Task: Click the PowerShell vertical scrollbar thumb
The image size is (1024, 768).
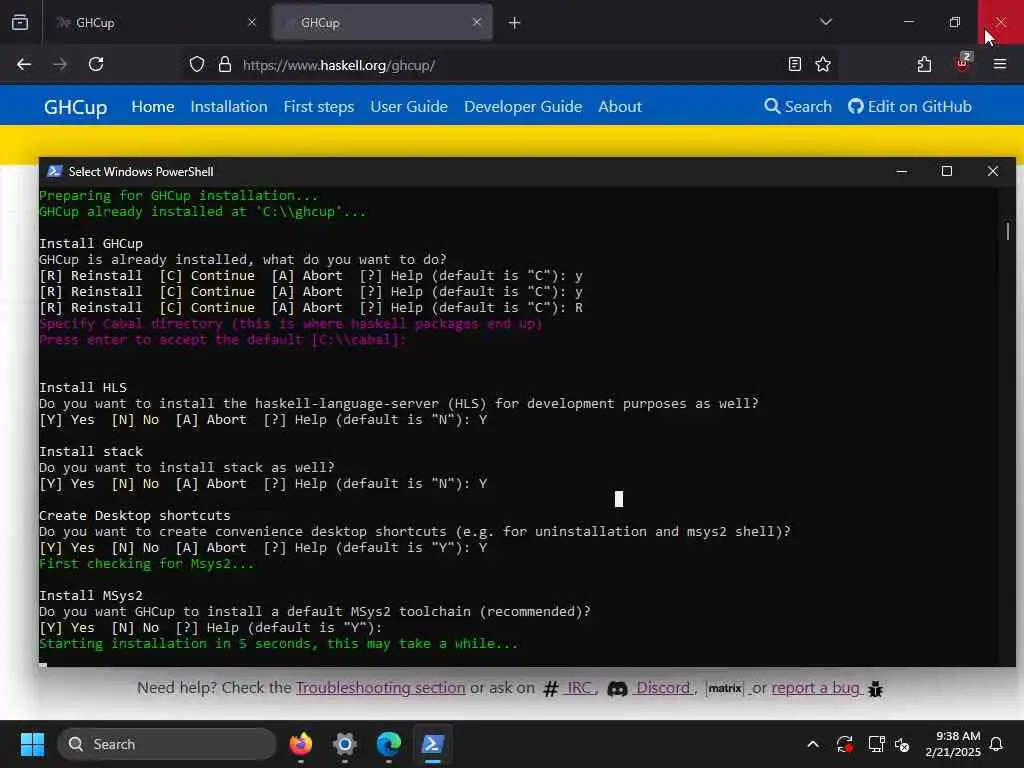Action: (1008, 231)
